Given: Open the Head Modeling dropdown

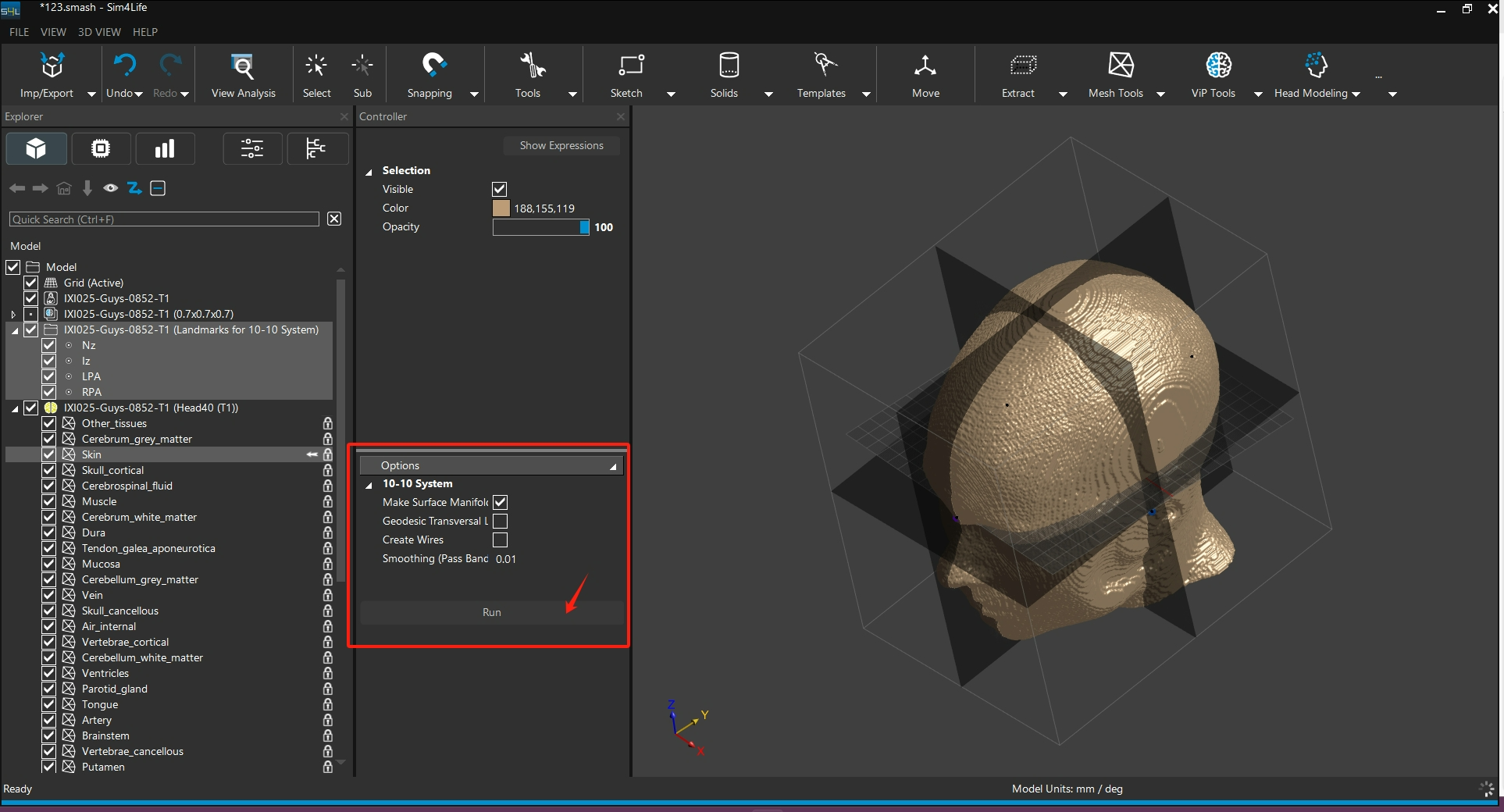Looking at the screenshot, I should [1356, 94].
